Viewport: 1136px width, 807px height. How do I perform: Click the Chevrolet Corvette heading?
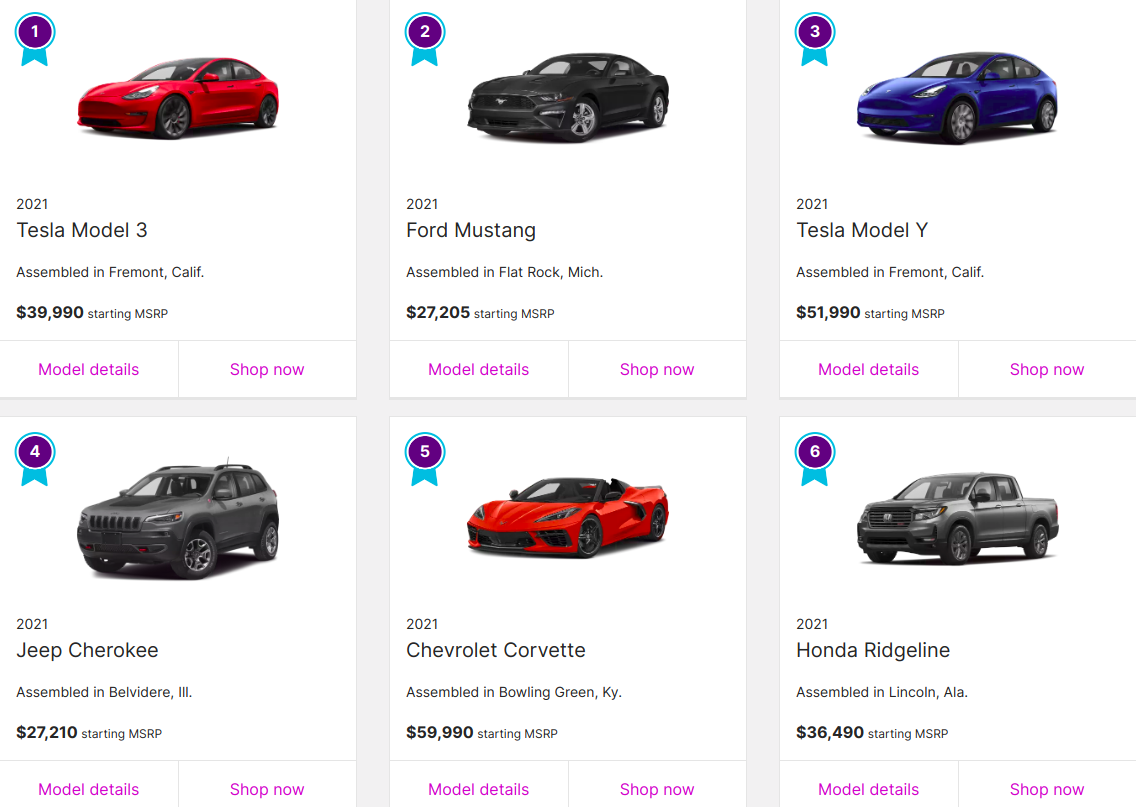click(496, 650)
